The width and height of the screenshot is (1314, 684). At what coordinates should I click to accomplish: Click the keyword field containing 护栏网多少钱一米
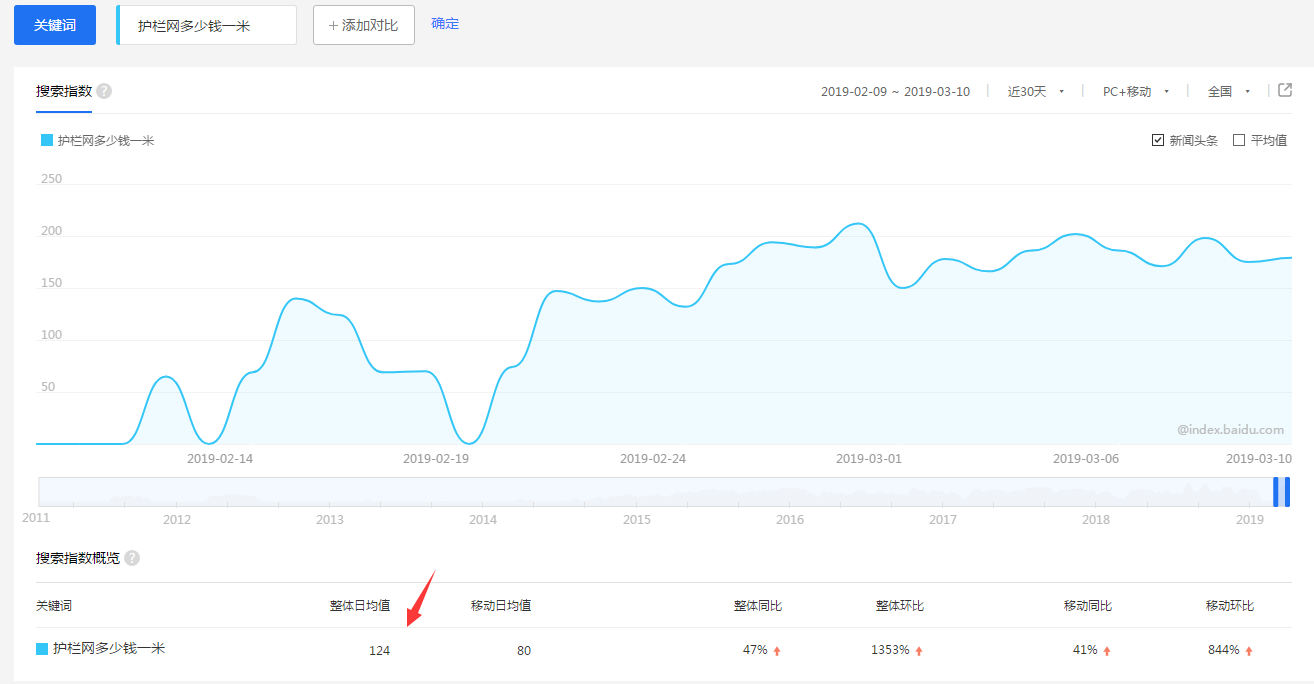(207, 26)
